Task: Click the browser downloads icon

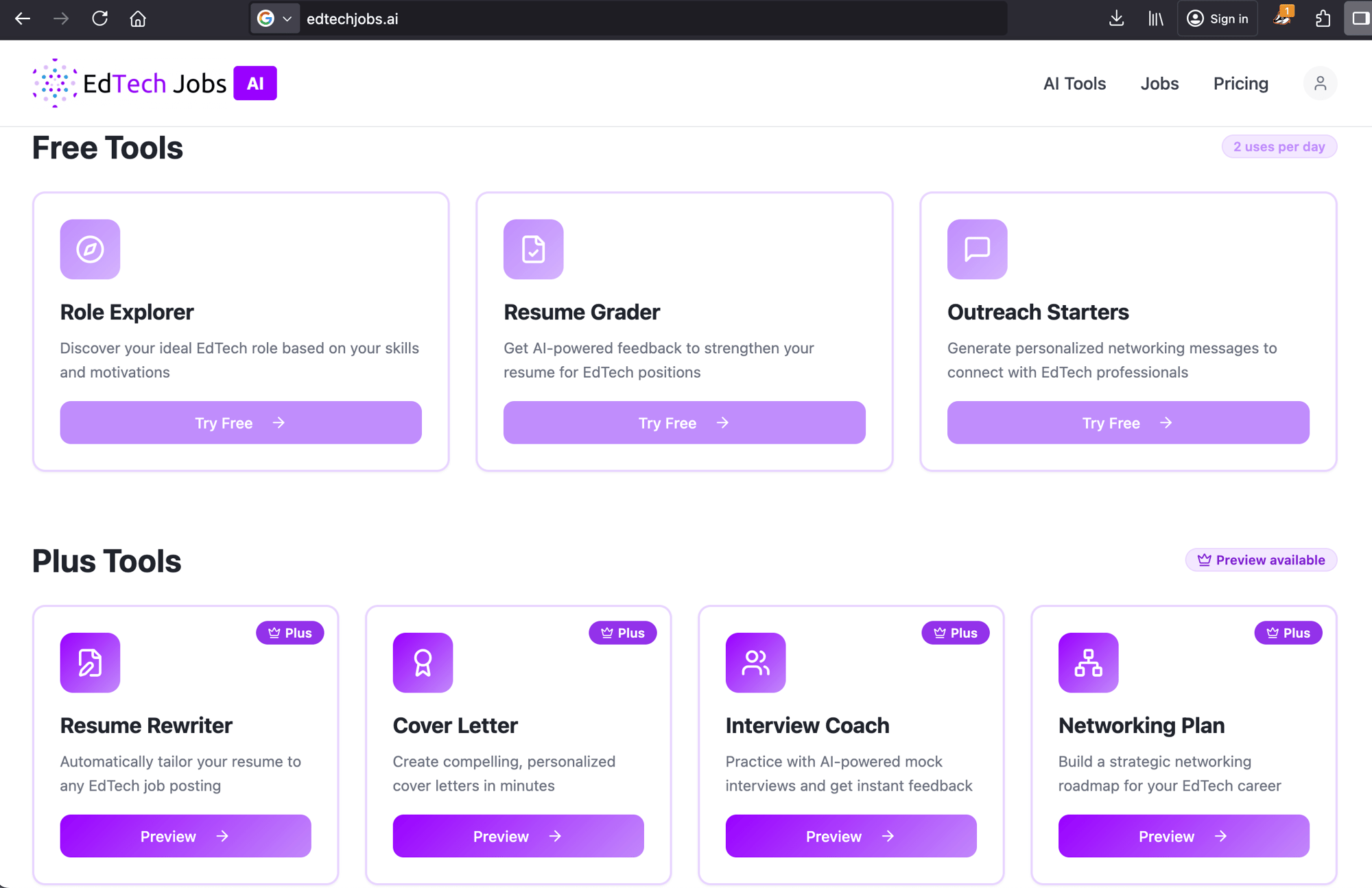Action: tap(1116, 19)
